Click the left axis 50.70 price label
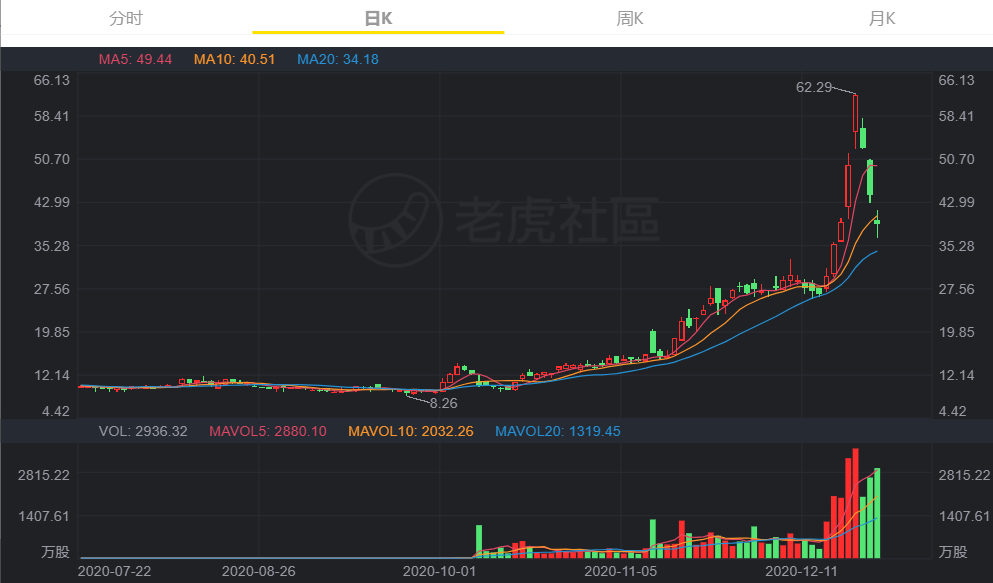 tap(52, 160)
